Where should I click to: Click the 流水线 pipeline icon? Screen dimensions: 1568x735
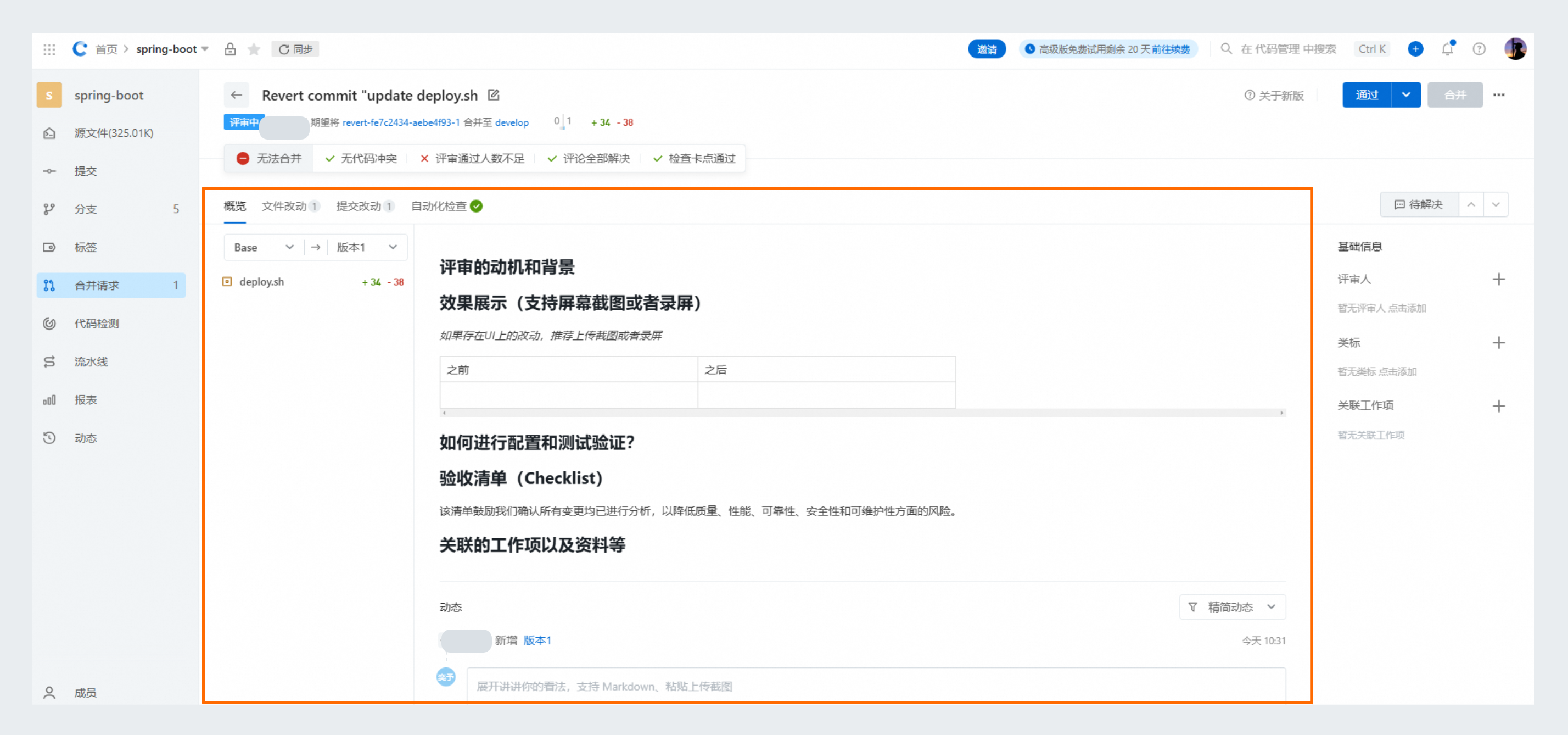click(x=49, y=361)
